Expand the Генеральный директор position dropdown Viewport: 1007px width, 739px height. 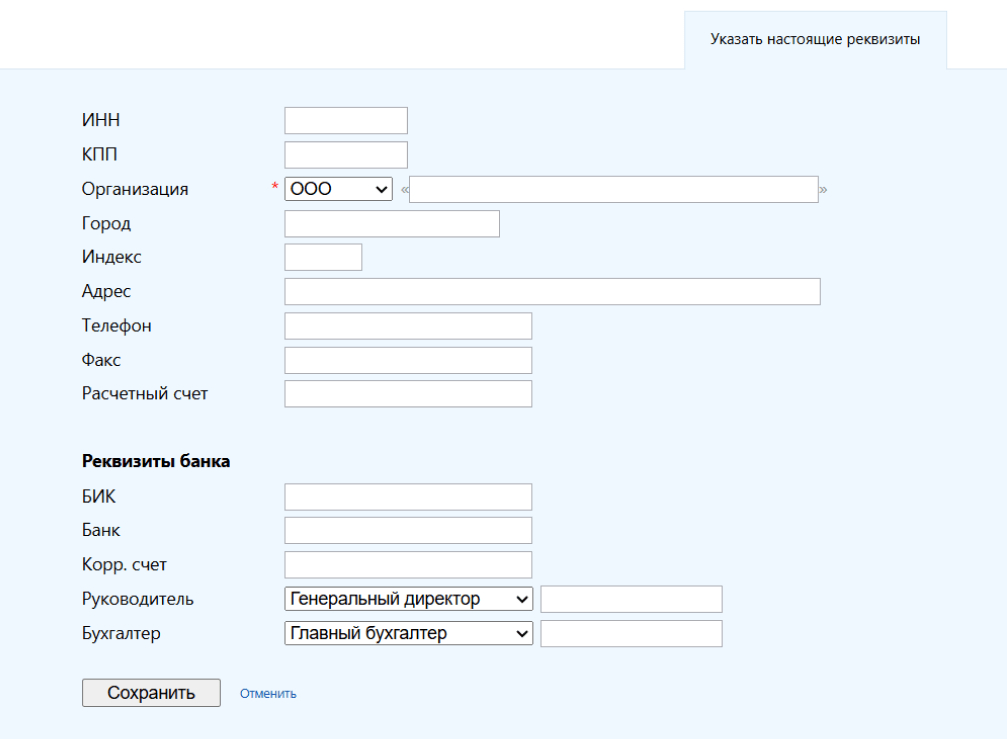[408, 599]
